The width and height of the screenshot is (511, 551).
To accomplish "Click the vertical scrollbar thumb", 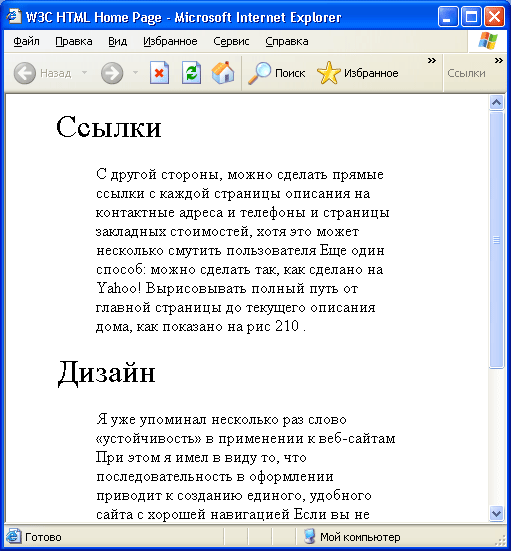I will tap(496, 240).
